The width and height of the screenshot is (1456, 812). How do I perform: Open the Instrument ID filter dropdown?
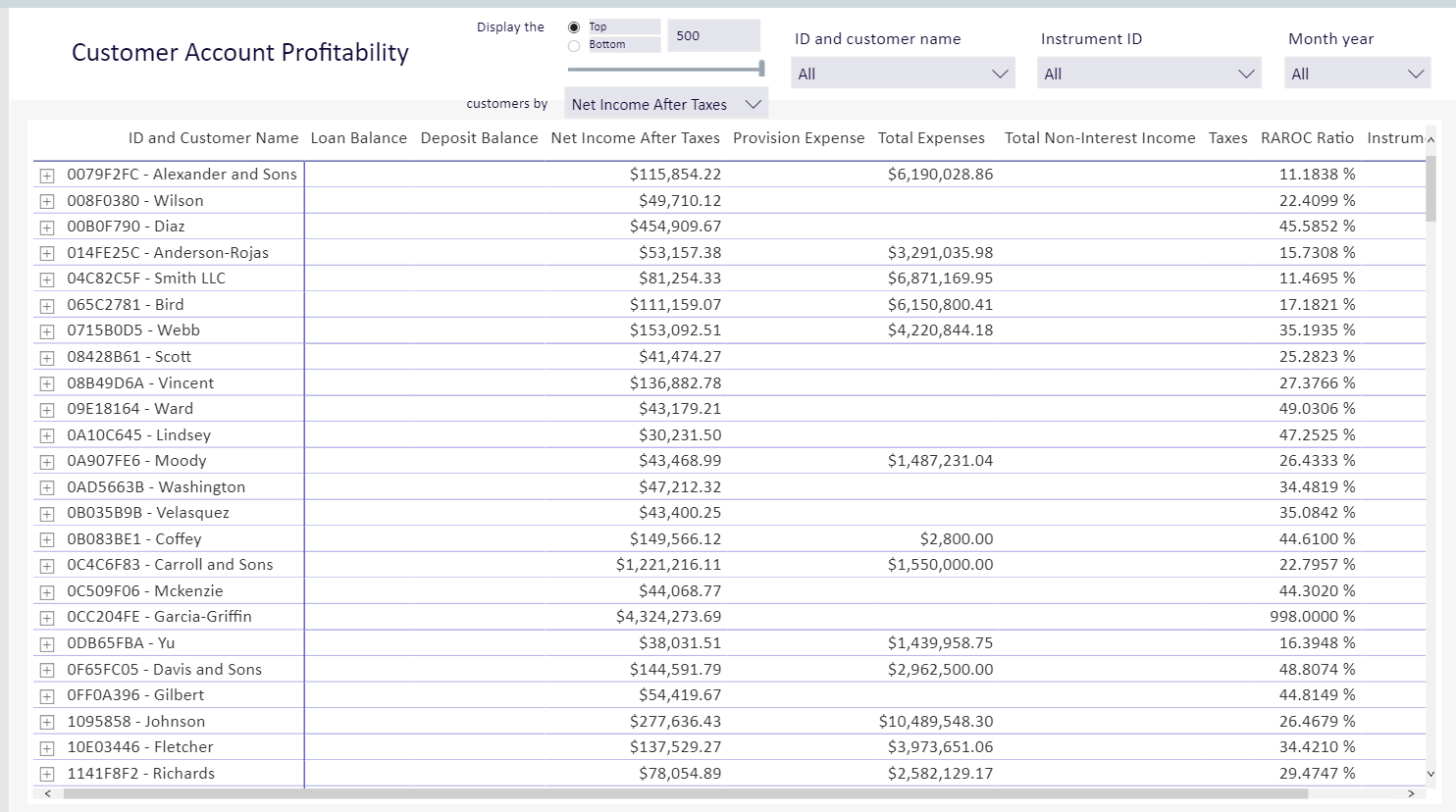click(x=1149, y=74)
